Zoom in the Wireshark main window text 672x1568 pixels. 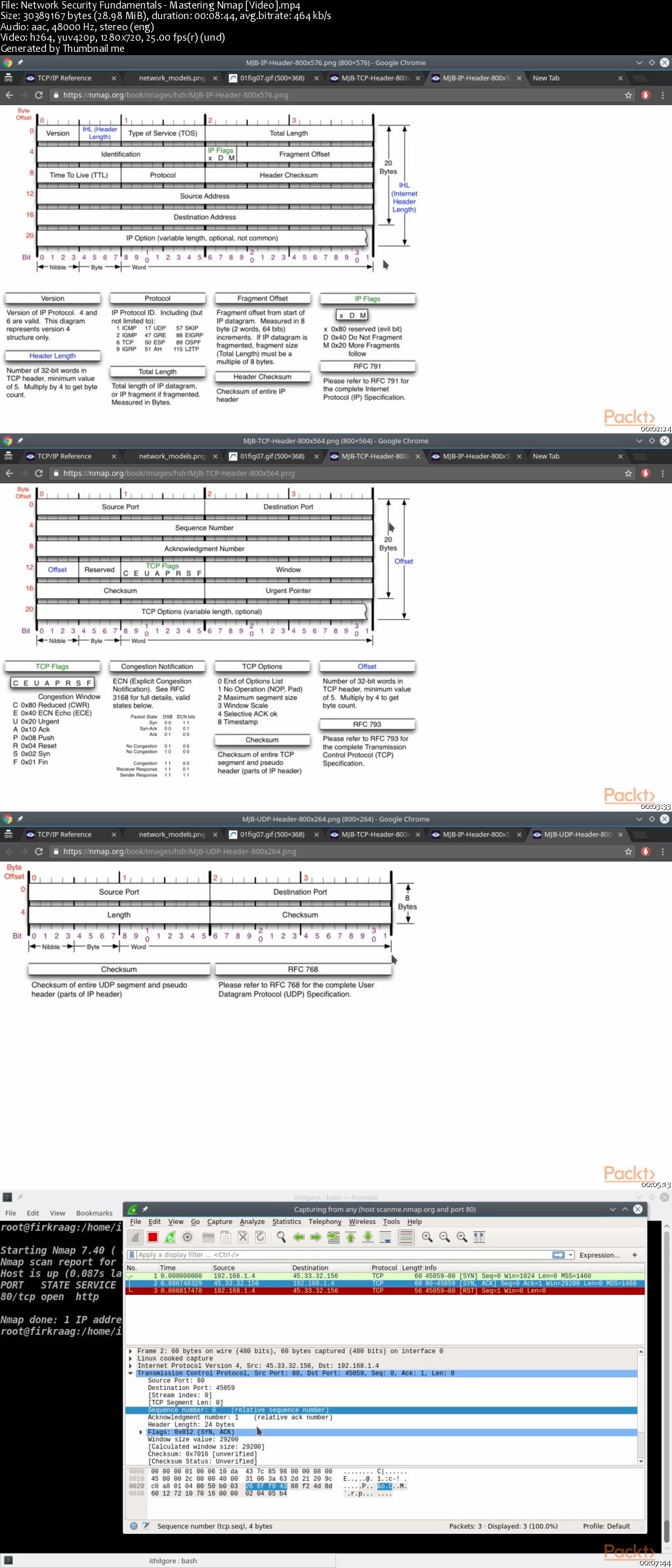427,1237
